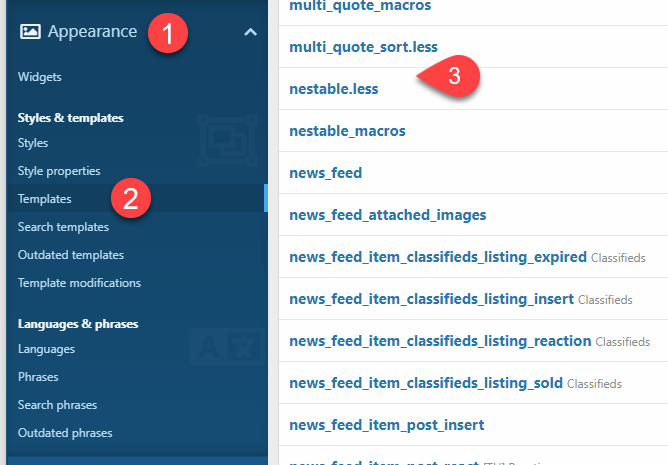This screenshot has width=668, height=465.
Task: Click Classifieds label beside listing_insert
Action: [x=605, y=300]
